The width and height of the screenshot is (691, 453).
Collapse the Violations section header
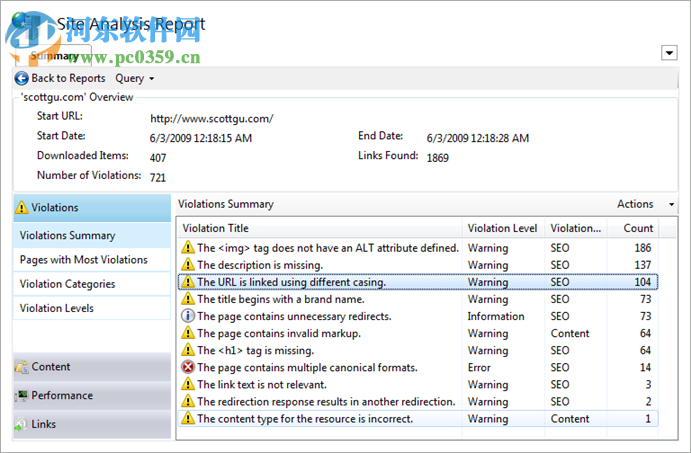[x=92, y=207]
